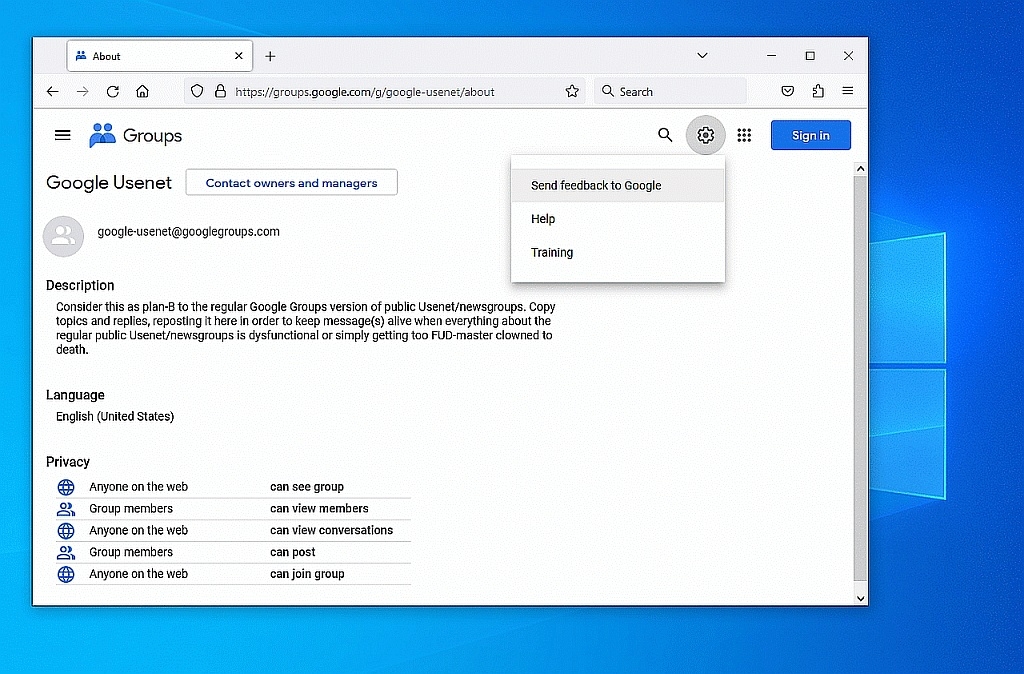Open the browser extensions icon
1024x674 pixels.
pyautogui.click(x=818, y=91)
